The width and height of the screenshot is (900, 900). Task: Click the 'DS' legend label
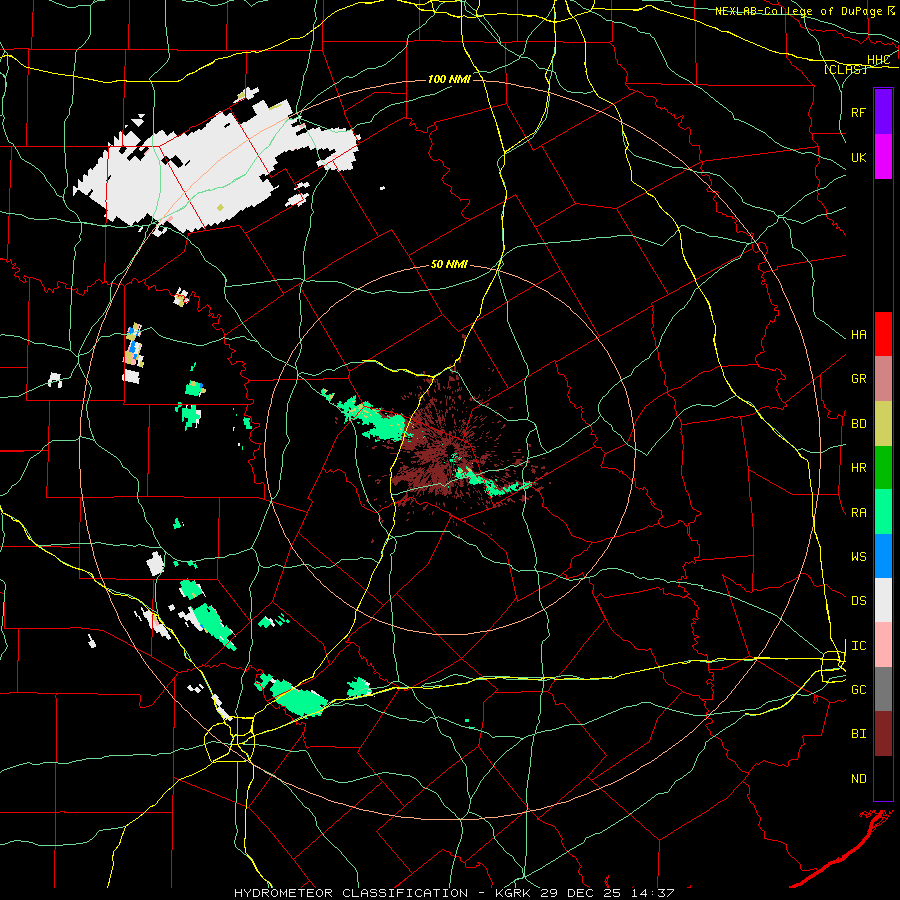tap(859, 600)
